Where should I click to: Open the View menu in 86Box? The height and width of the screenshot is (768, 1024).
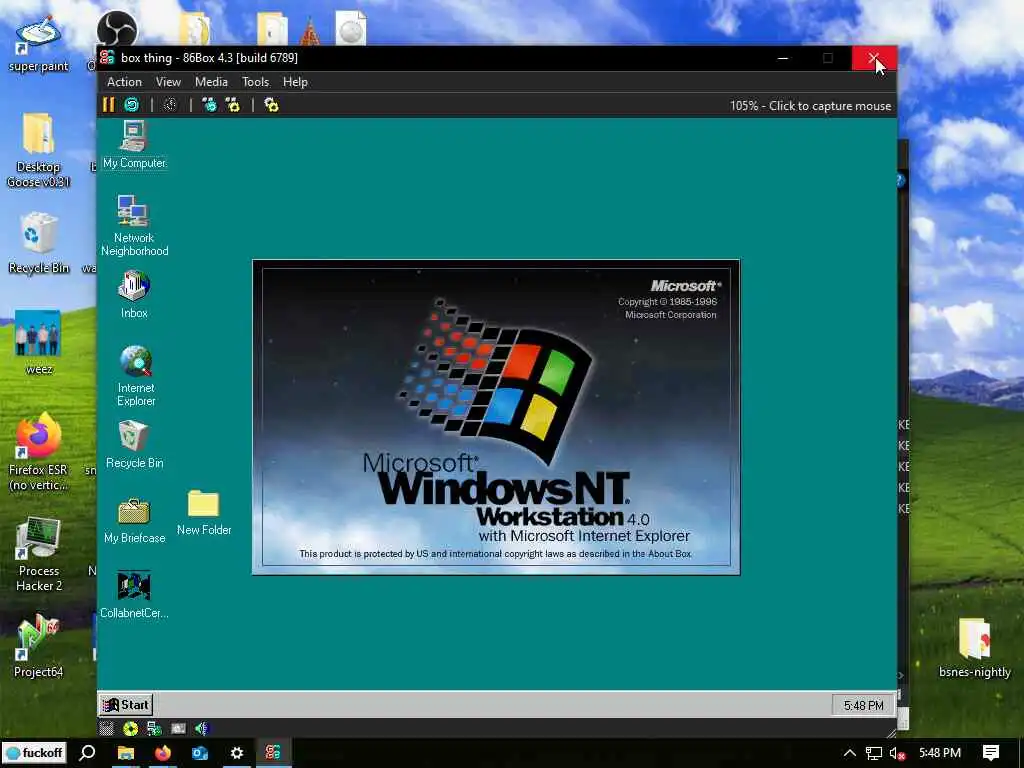[x=168, y=82]
